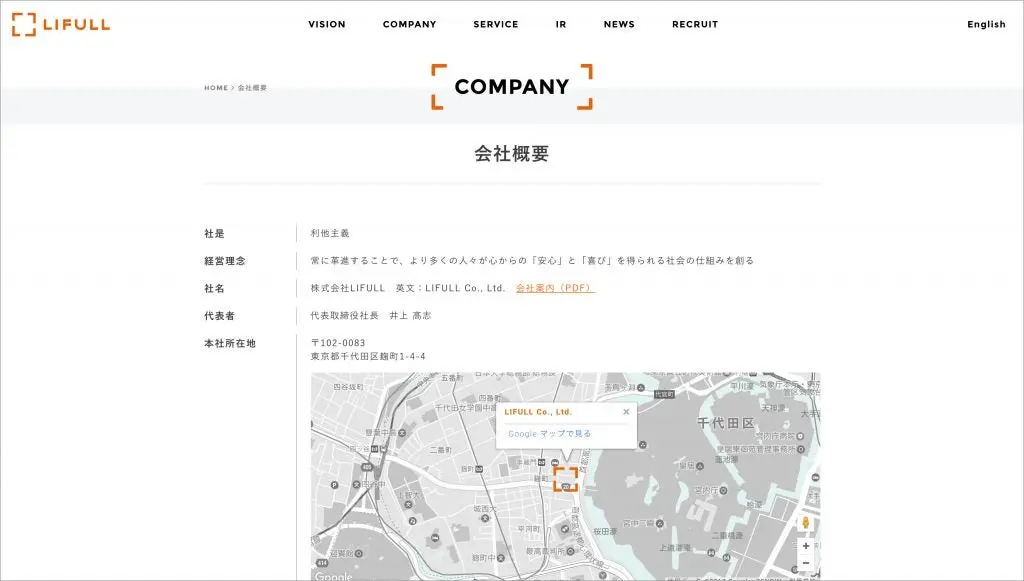The image size is (1024, 581).
Task: Go to the IR section
Action: tap(561, 24)
